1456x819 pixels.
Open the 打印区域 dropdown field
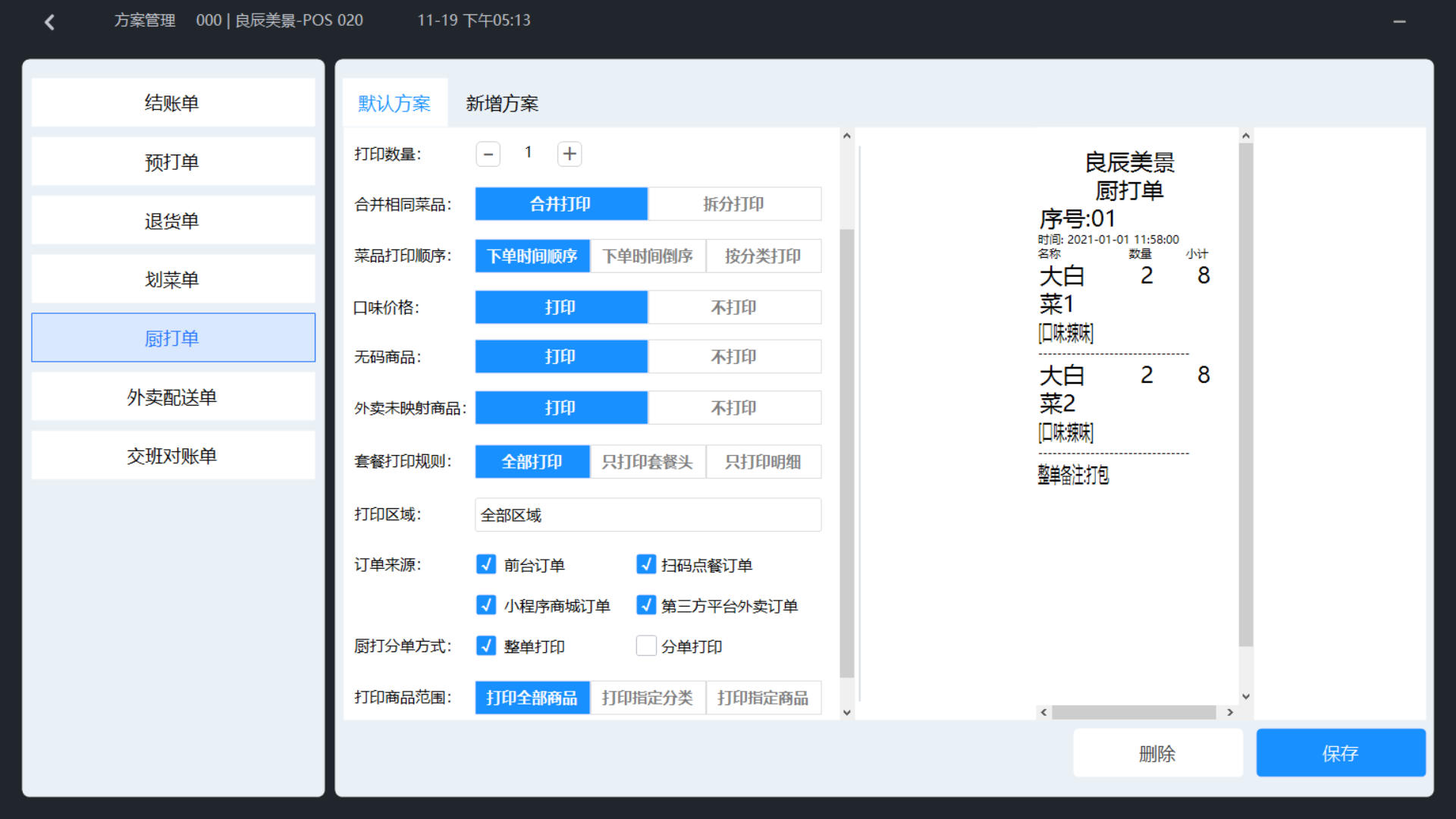click(x=648, y=515)
